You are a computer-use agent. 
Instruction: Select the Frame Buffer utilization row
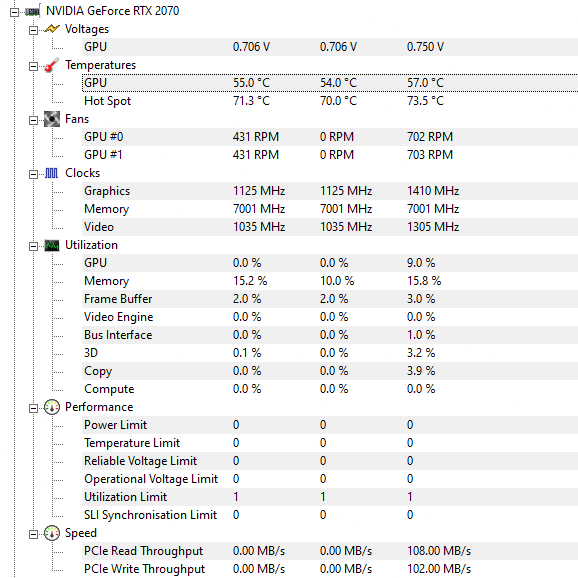(x=330, y=299)
